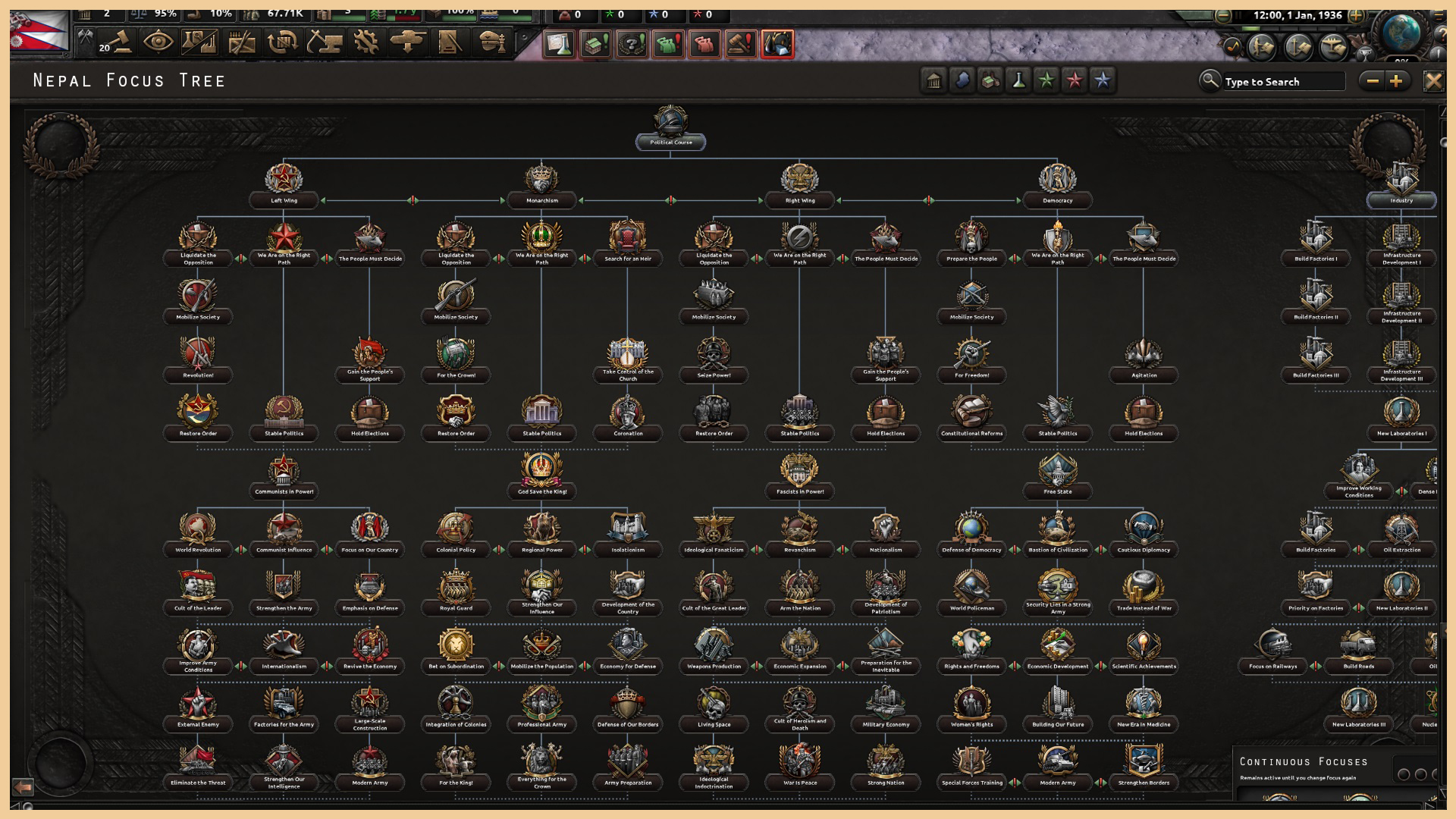Open the world tension globe
The image size is (1456, 819).
click(x=1401, y=34)
